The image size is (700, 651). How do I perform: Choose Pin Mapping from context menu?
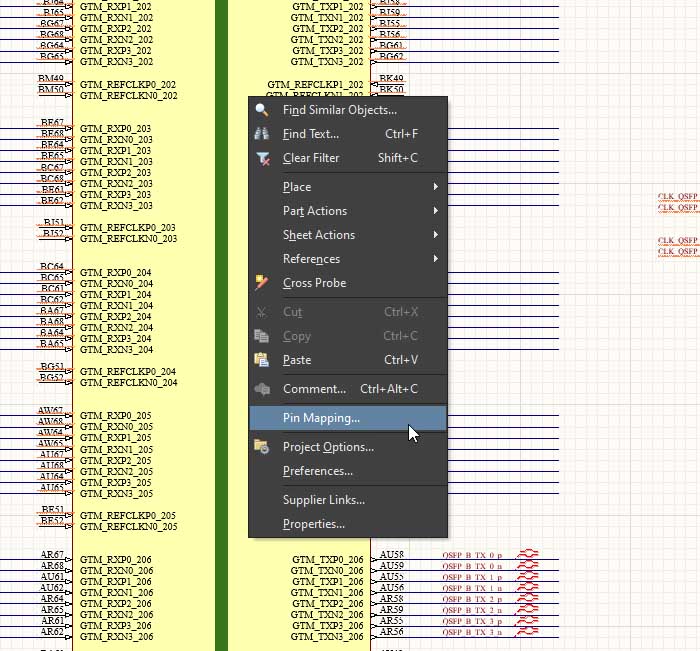[x=321, y=418]
